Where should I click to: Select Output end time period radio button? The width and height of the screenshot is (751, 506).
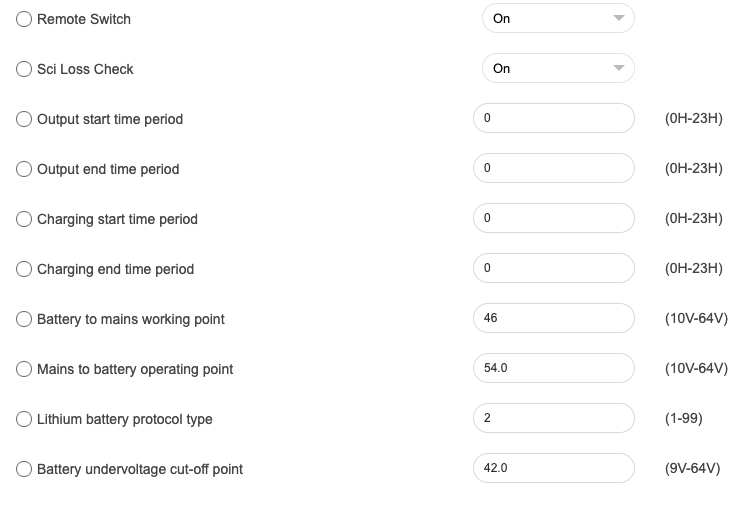pyautogui.click(x=24, y=169)
